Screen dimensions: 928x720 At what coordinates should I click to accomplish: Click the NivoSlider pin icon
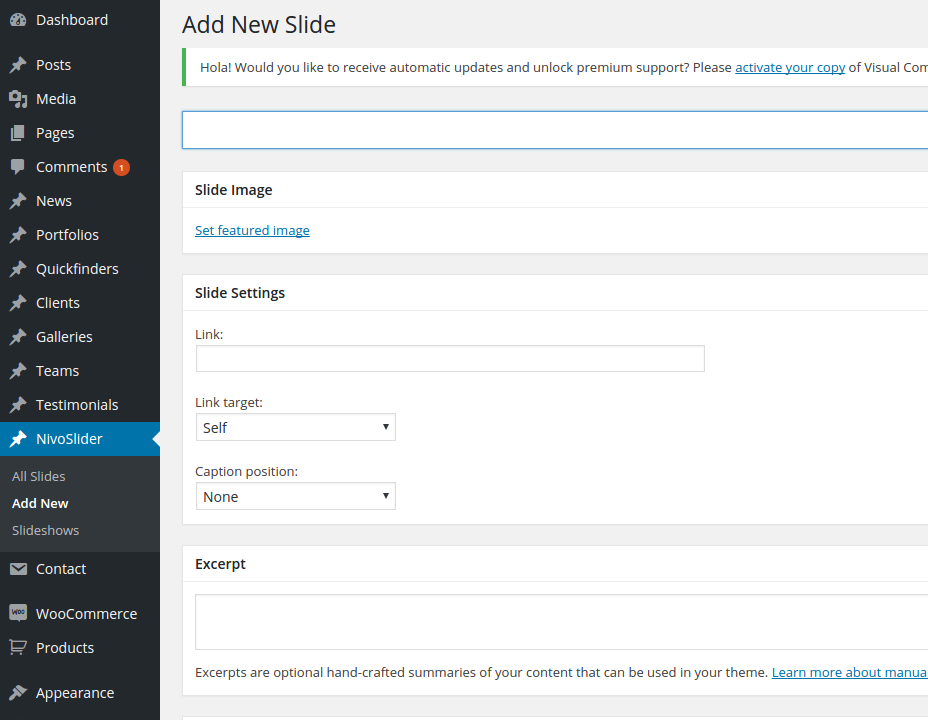coord(18,439)
